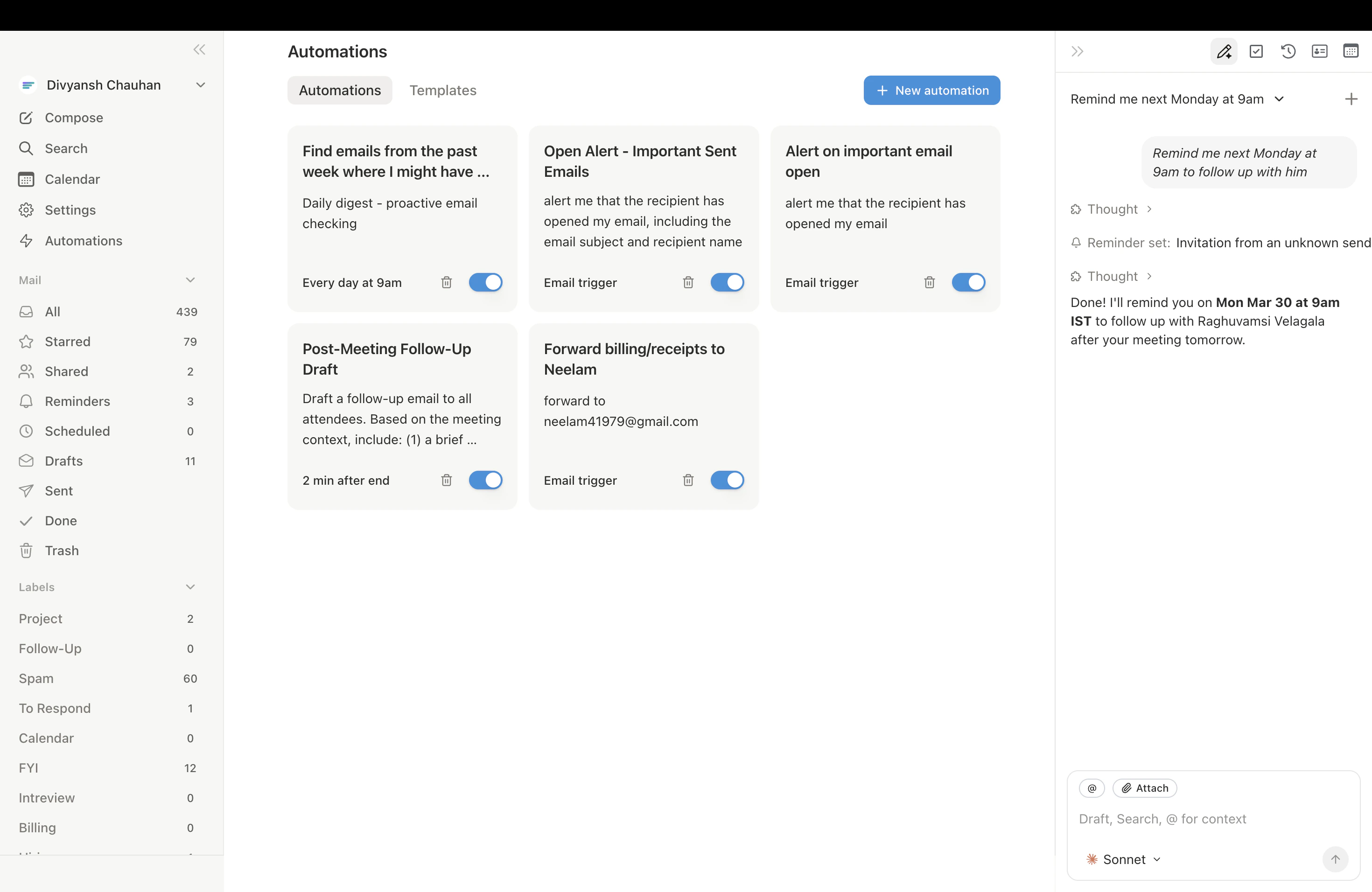Disable the Forward billing/receipts to Neelam automation
Screen dimensions: 1372x892
point(727,480)
